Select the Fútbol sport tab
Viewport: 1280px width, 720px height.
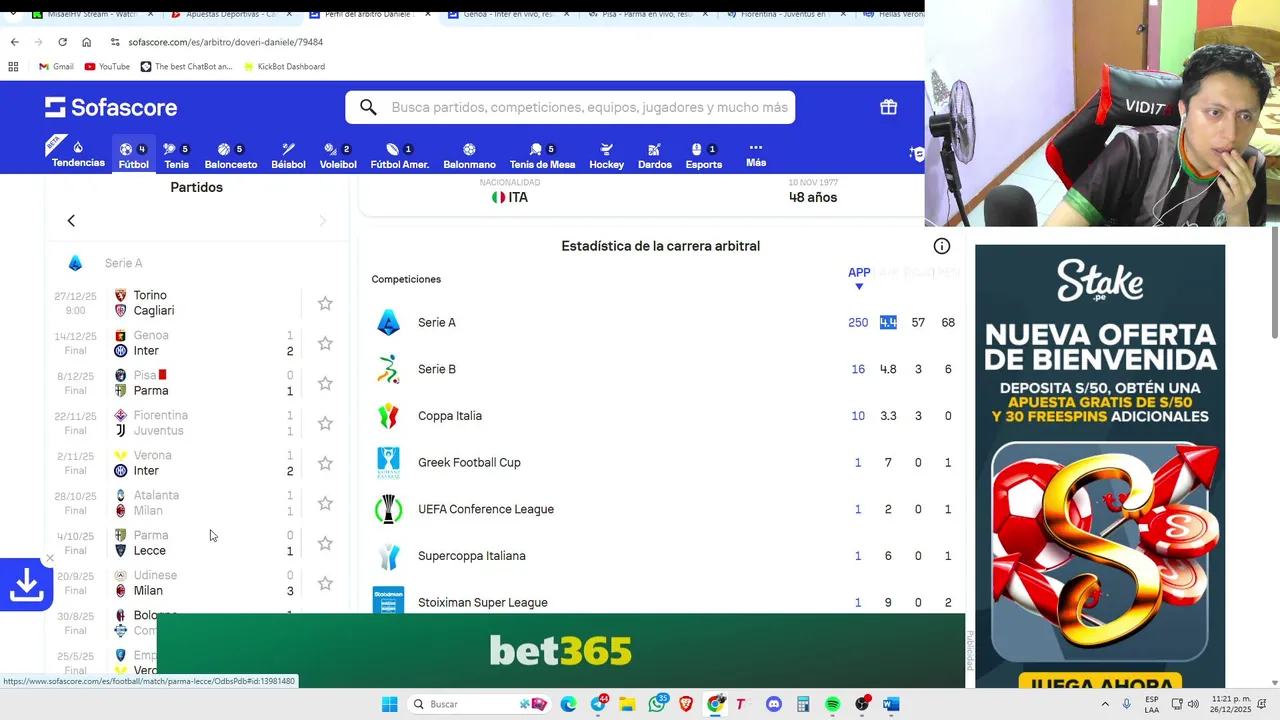133,156
